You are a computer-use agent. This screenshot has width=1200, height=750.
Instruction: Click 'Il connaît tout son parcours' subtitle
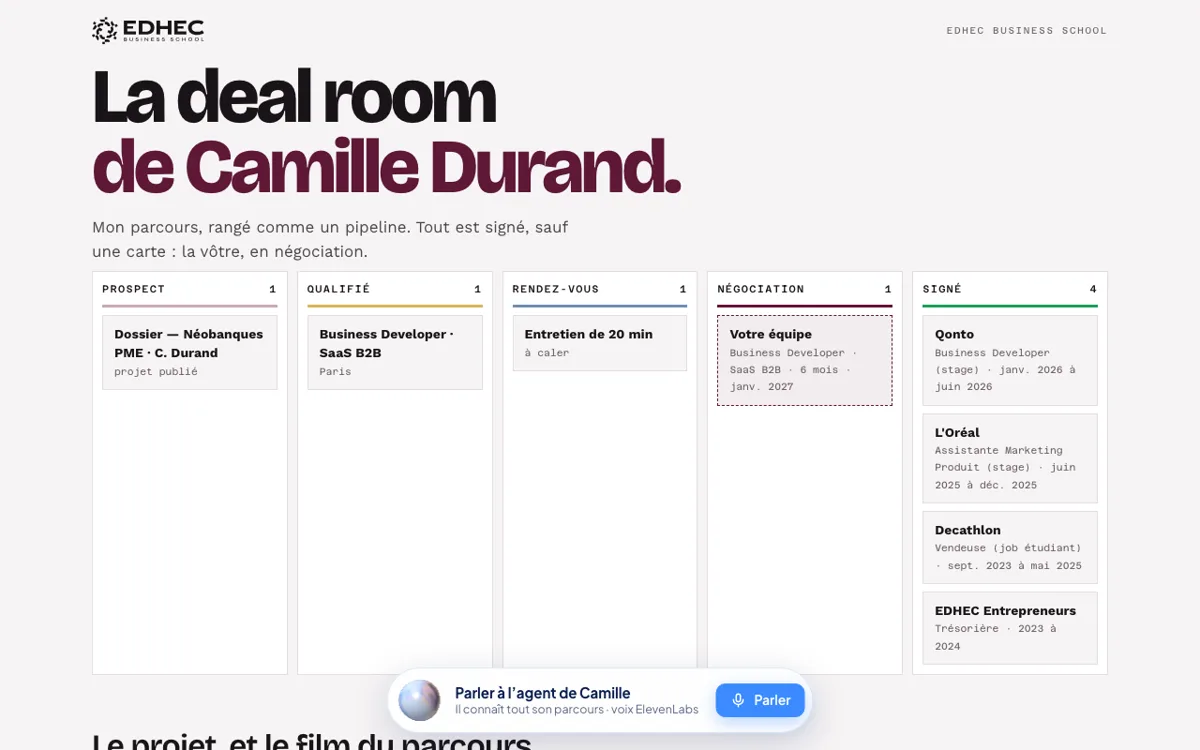[529, 710]
